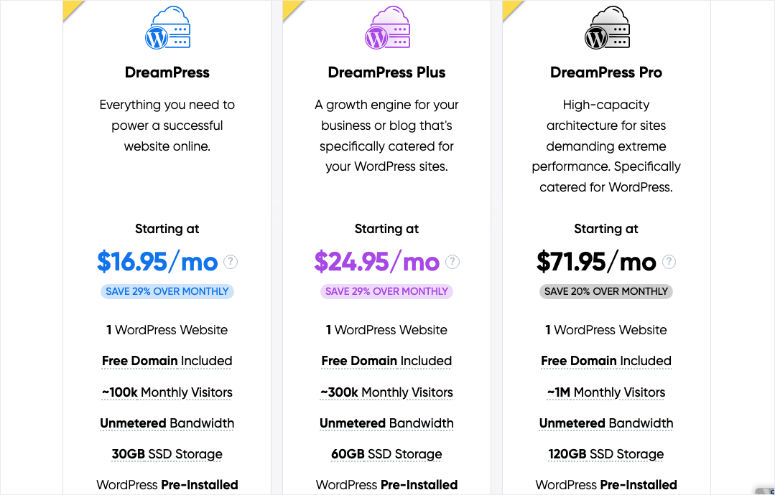The width and height of the screenshot is (775, 495).
Task: Click the gray SAVE 20% OVER MONTHLY badge
Action: point(606,291)
